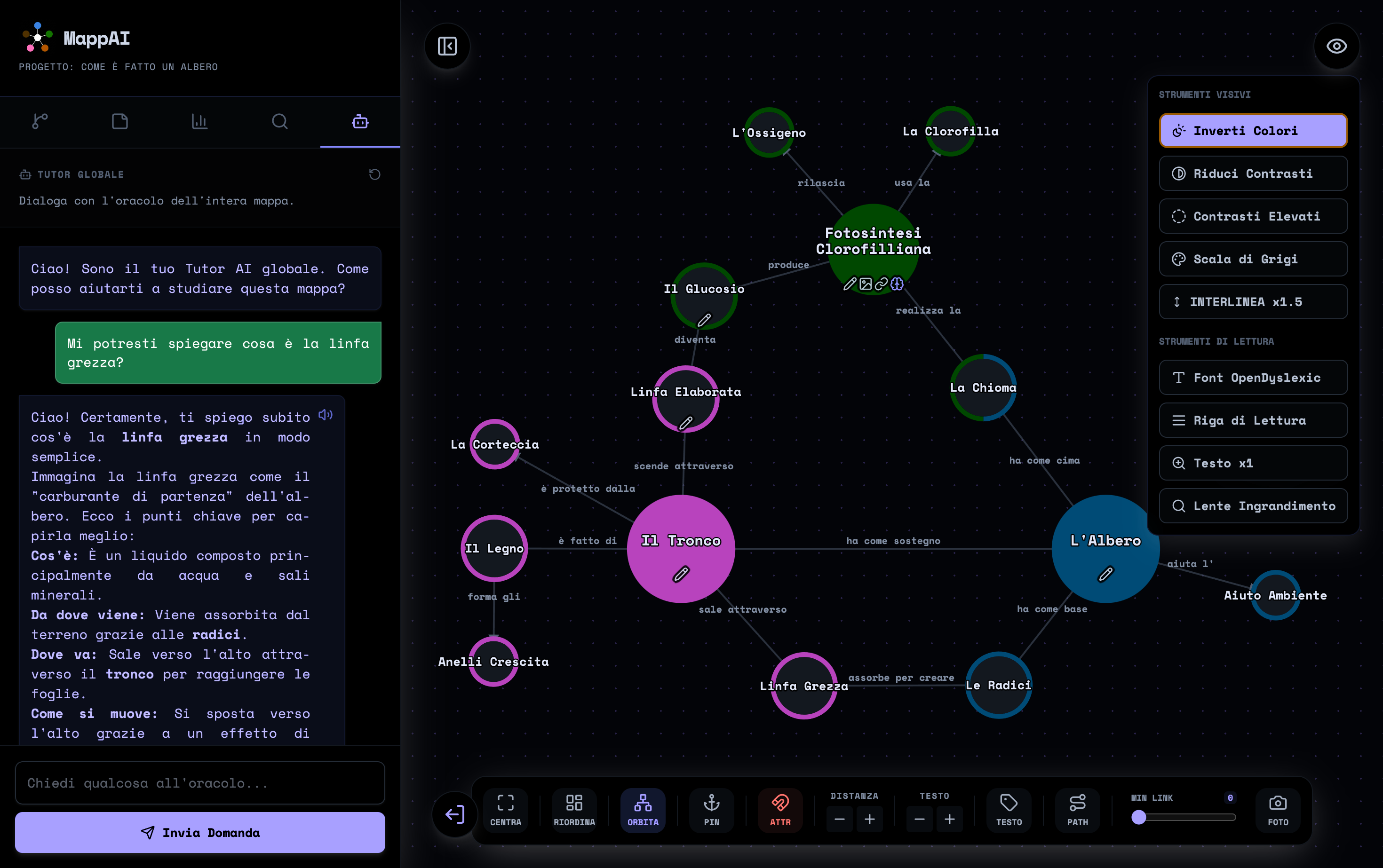Click the Centra toolbar icon

[505, 810]
